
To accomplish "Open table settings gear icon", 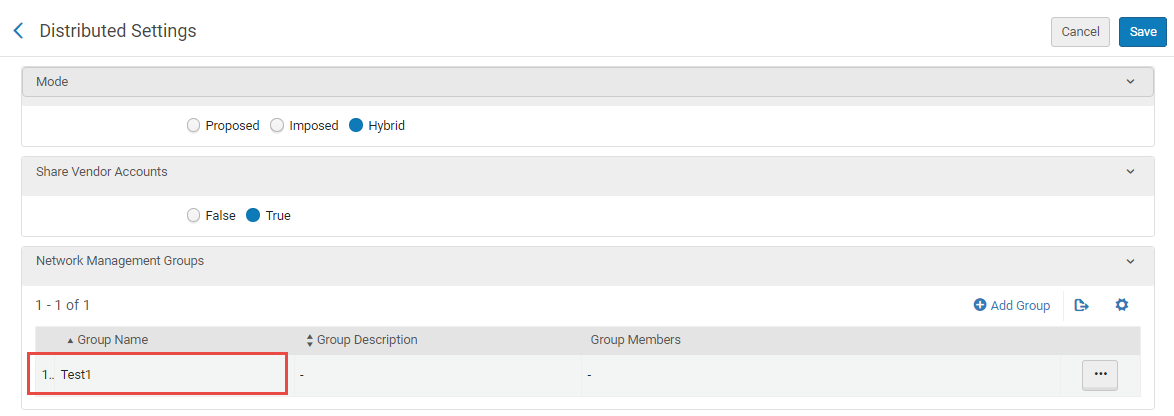I will (x=1122, y=305).
